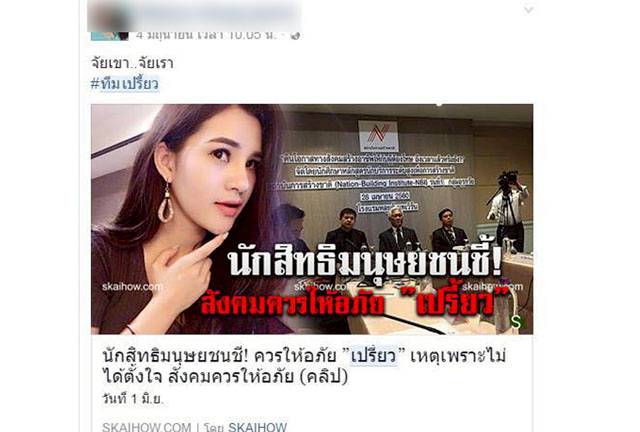Click the cameraman in the conference photo
Viewport: 640px width, 432px height.
[x=508, y=210]
